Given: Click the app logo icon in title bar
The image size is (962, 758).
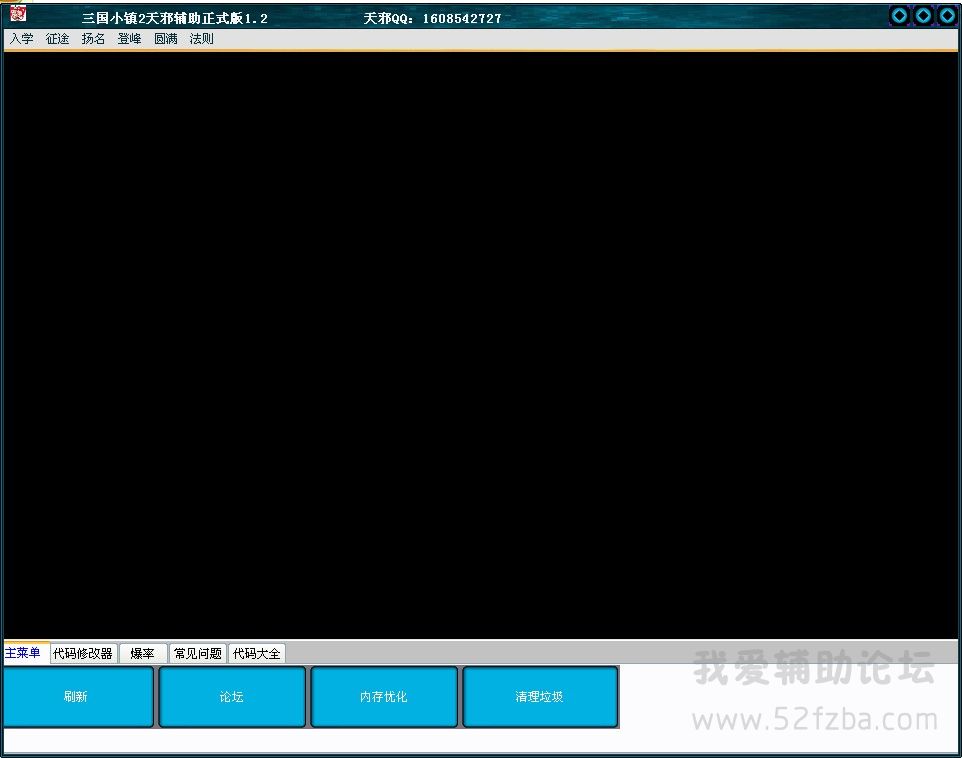Looking at the screenshot, I should (x=18, y=14).
